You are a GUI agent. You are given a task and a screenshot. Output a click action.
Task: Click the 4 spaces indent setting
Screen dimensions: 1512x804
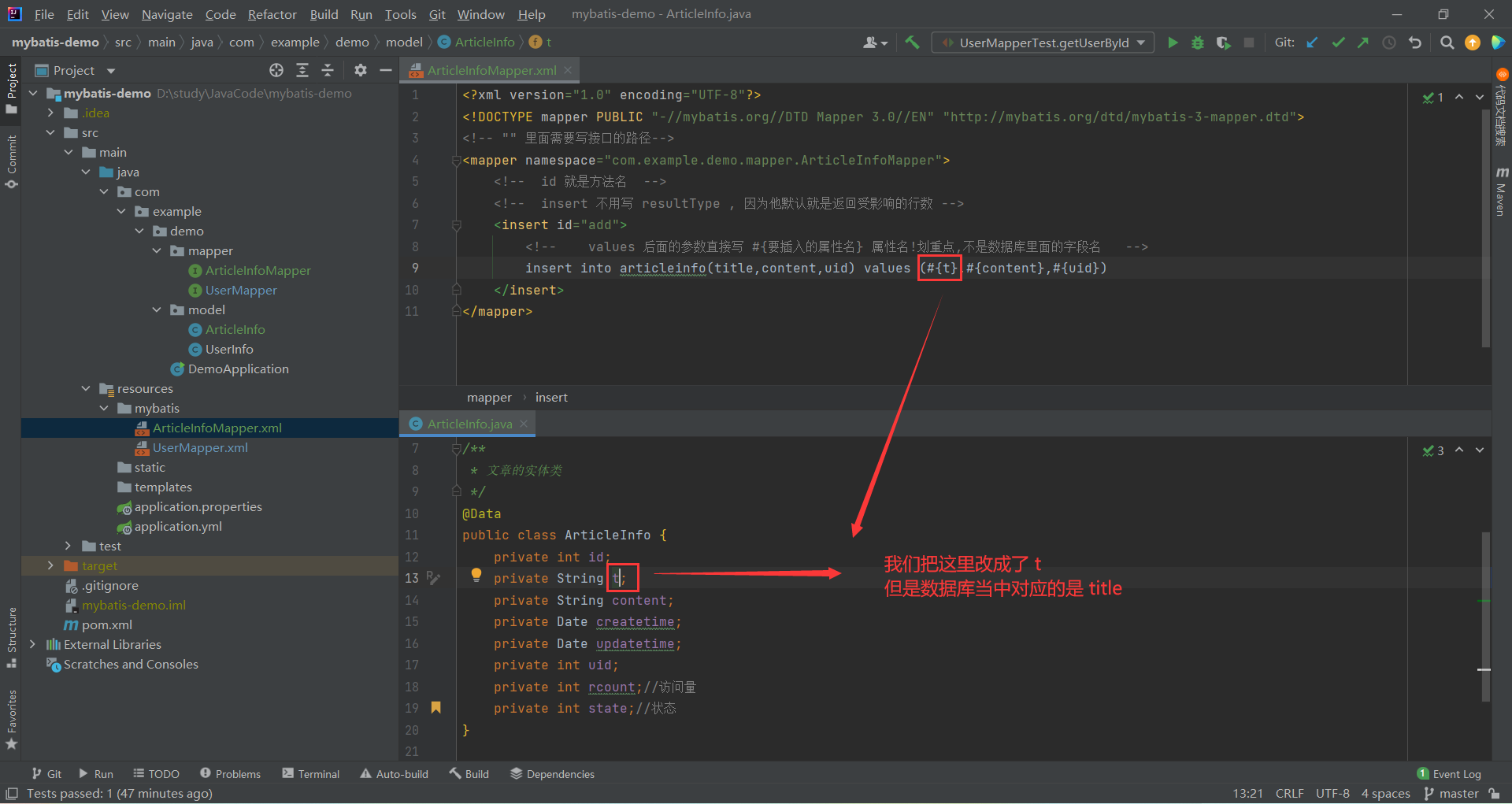(x=1386, y=794)
